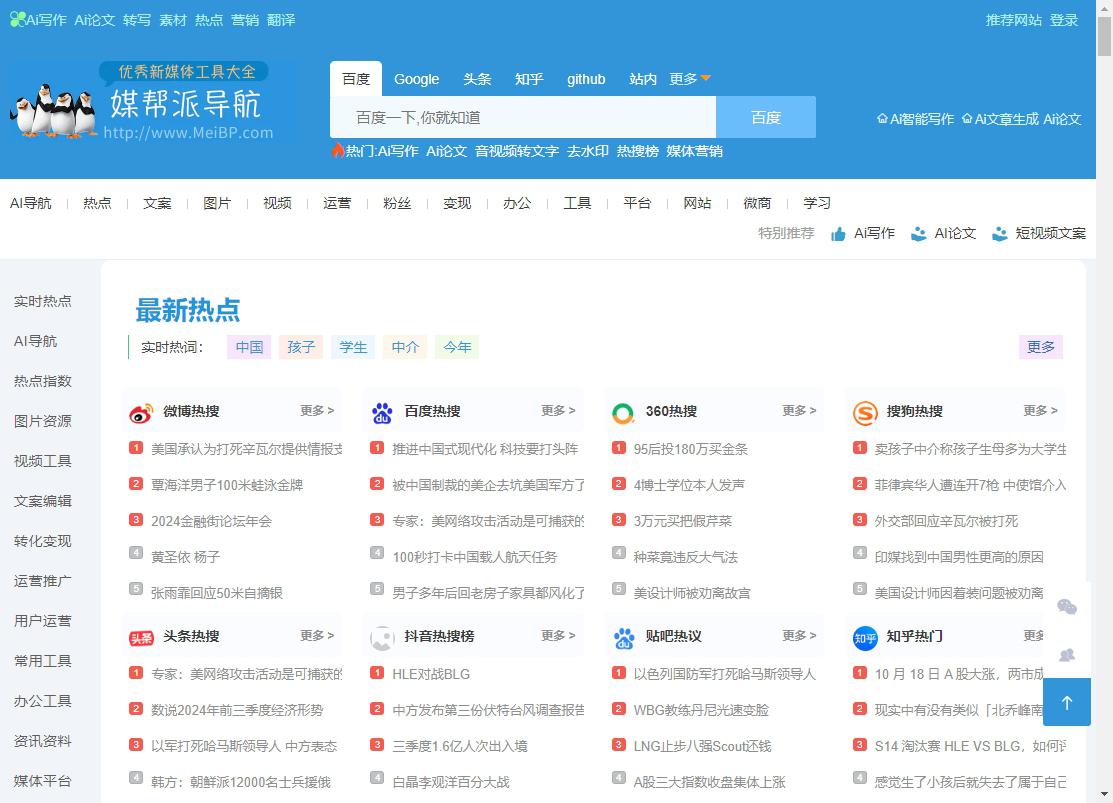Click the icon beside AI论文 recommendation
This screenshot has width=1113, height=803.
(x=919, y=234)
